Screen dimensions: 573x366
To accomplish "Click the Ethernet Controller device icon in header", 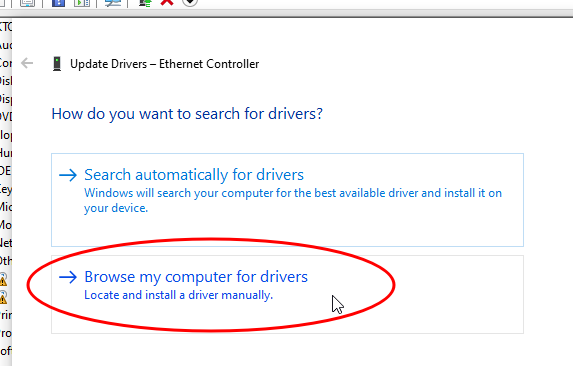I will click(57, 64).
